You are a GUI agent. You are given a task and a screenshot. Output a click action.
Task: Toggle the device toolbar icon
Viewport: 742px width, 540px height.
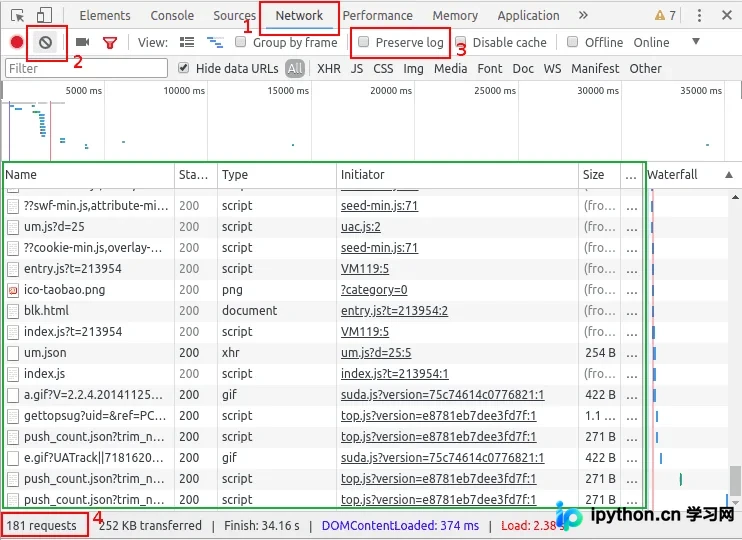44,16
